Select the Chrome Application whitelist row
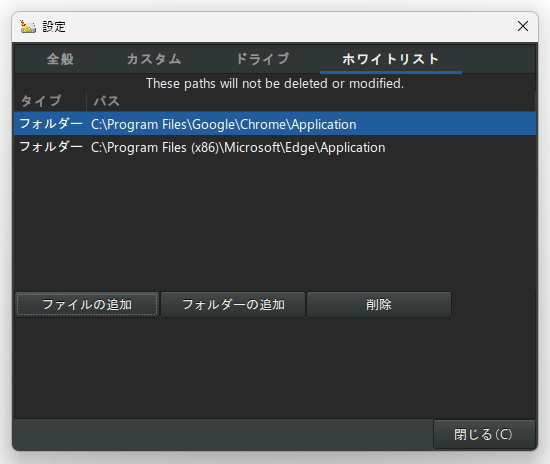Viewport: 550px width, 464px height. pyautogui.click(x=275, y=124)
